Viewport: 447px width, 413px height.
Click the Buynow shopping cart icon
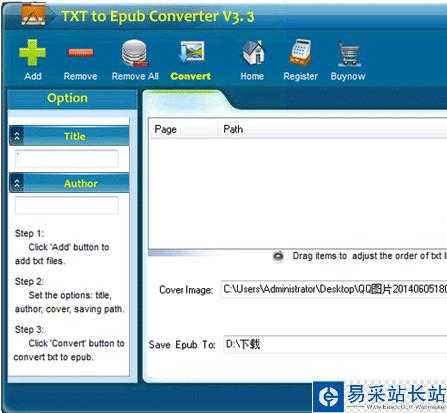[349, 53]
